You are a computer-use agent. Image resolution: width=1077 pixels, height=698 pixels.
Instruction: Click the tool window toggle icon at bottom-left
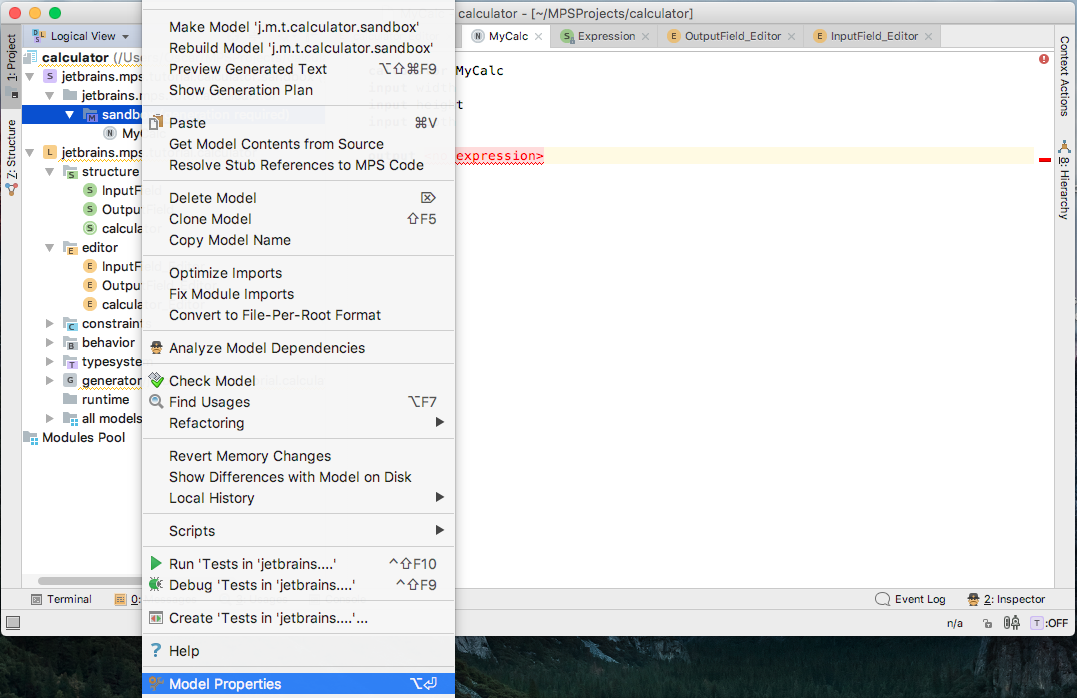[x=13, y=622]
